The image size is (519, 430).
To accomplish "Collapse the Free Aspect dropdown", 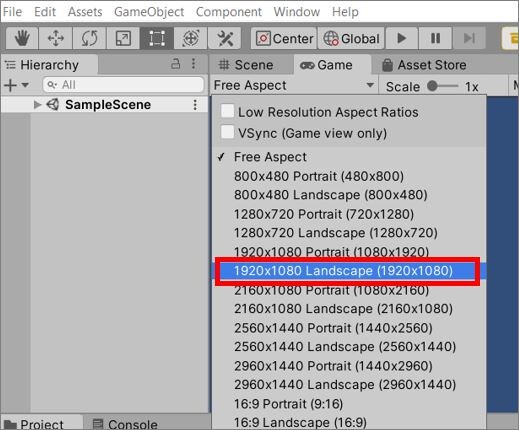I will [294, 85].
